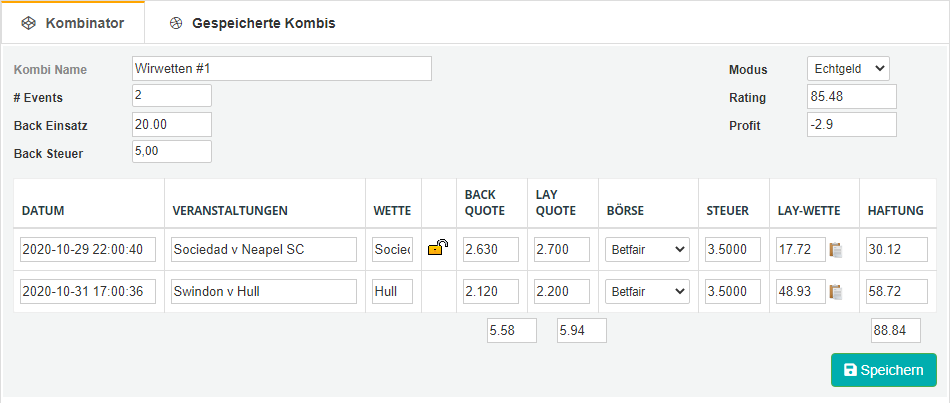
Task: Click lay quote 2.200 field
Action: point(562,291)
